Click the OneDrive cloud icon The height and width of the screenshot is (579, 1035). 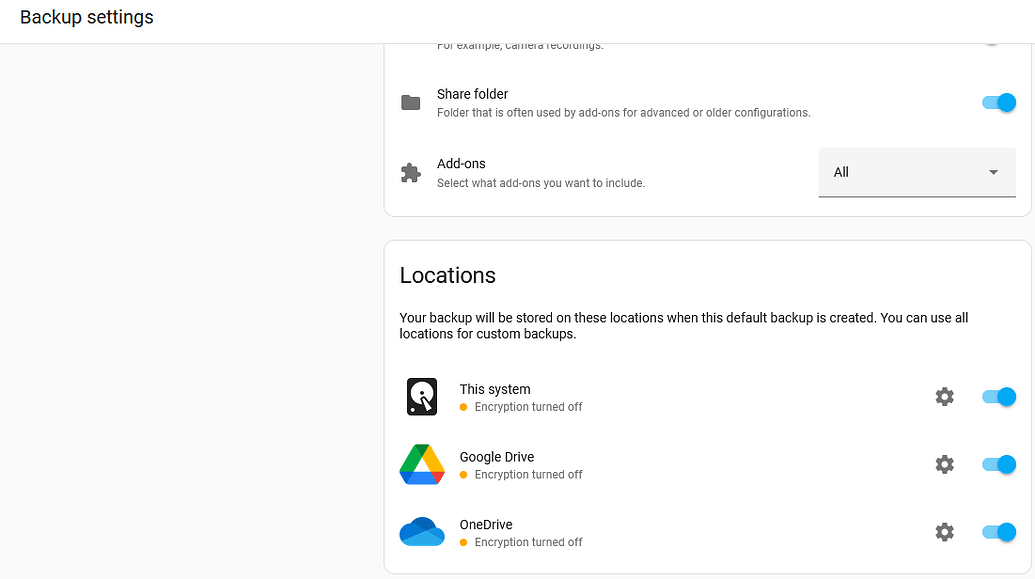point(421,531)
